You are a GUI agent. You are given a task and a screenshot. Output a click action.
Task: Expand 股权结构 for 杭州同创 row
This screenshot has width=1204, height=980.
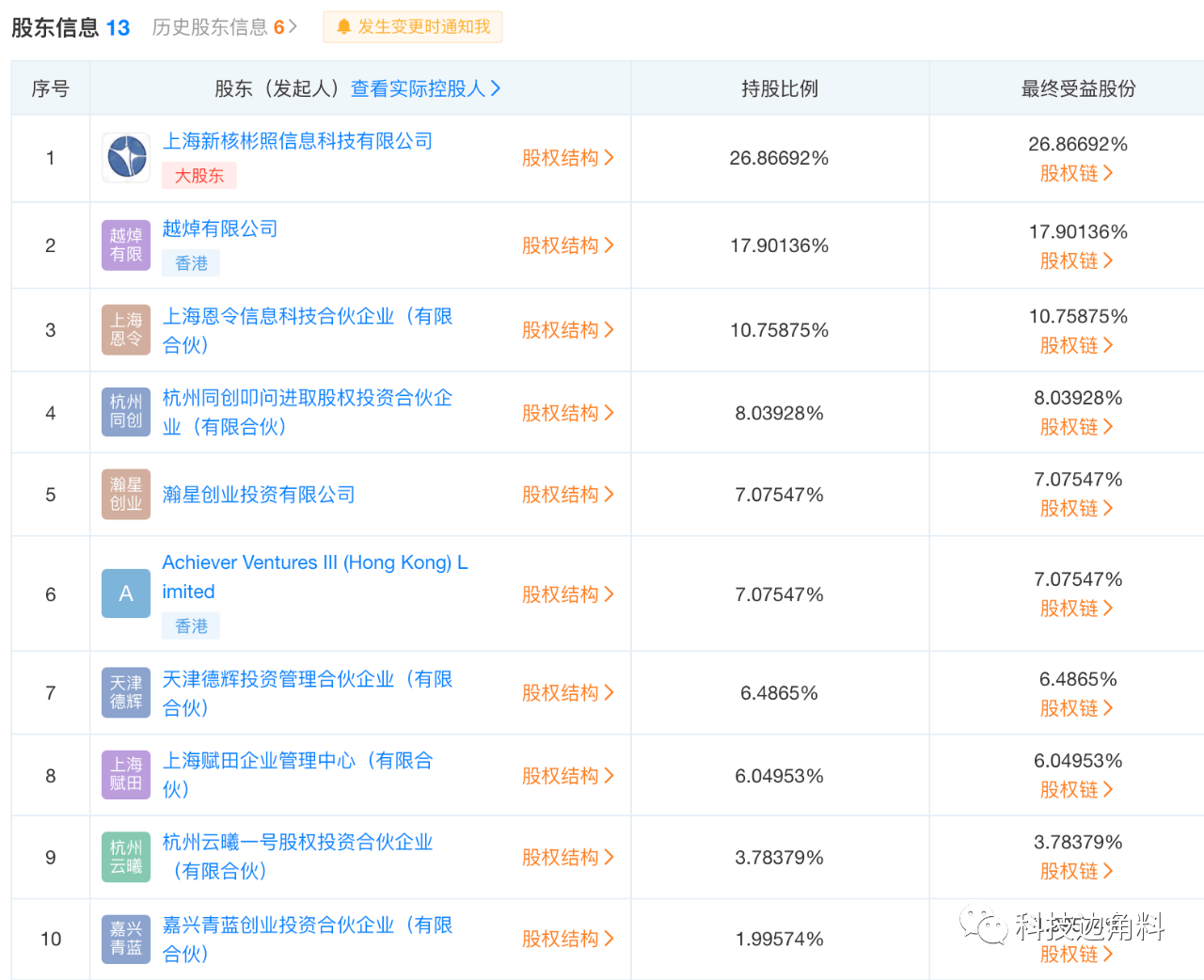[568, 413]
